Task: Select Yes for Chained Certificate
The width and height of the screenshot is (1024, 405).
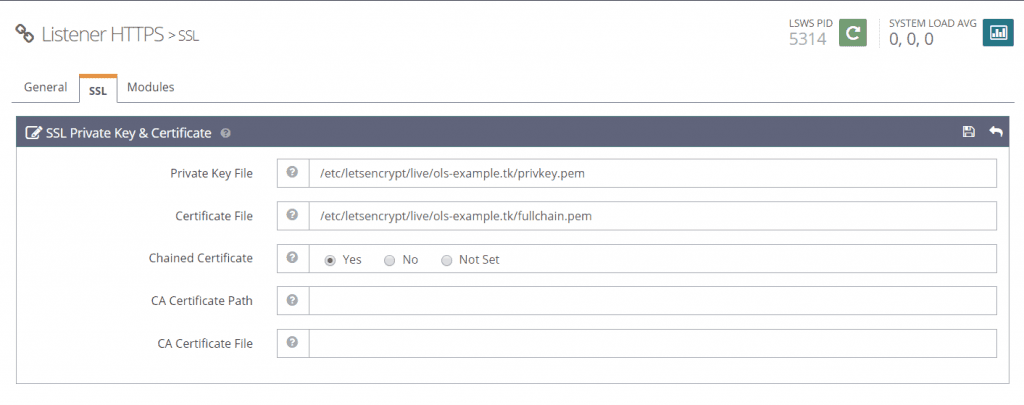Action: [330, 260]
